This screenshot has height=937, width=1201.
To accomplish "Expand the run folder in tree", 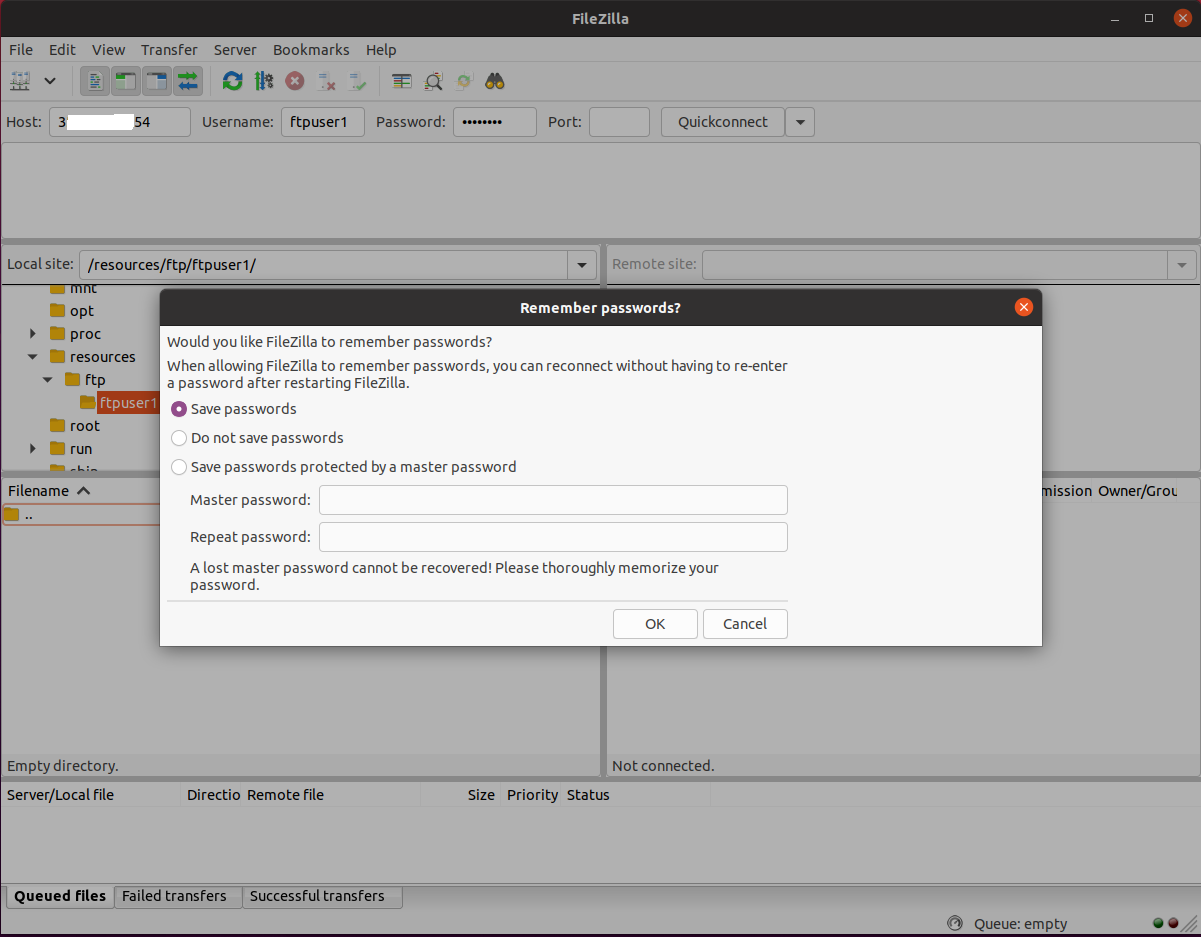I will tap(33, 449).
